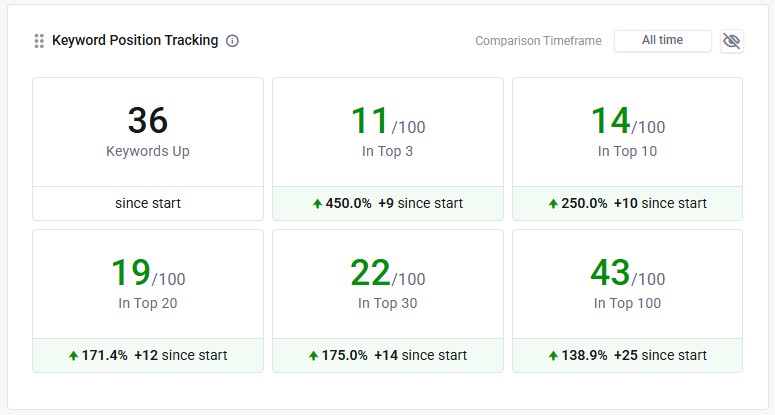
Task: Click the info icon next to widget title
Action: [232, 41]
